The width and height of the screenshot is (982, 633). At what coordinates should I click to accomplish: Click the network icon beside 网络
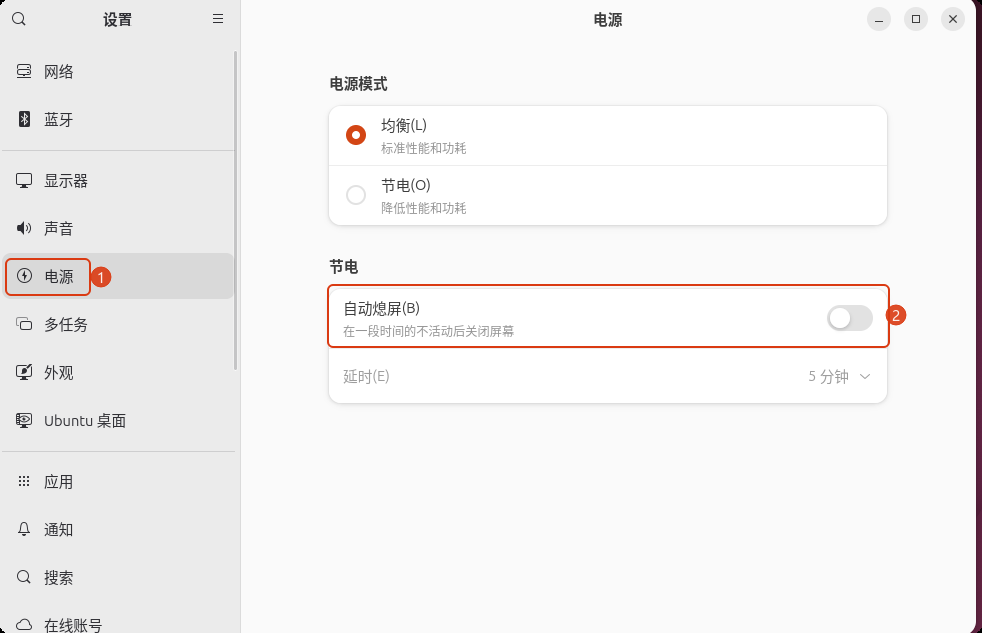[24, 71]
